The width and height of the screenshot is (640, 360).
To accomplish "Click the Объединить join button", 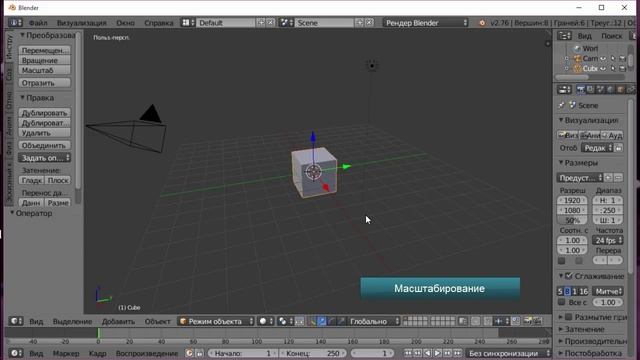I will (44, 145).
